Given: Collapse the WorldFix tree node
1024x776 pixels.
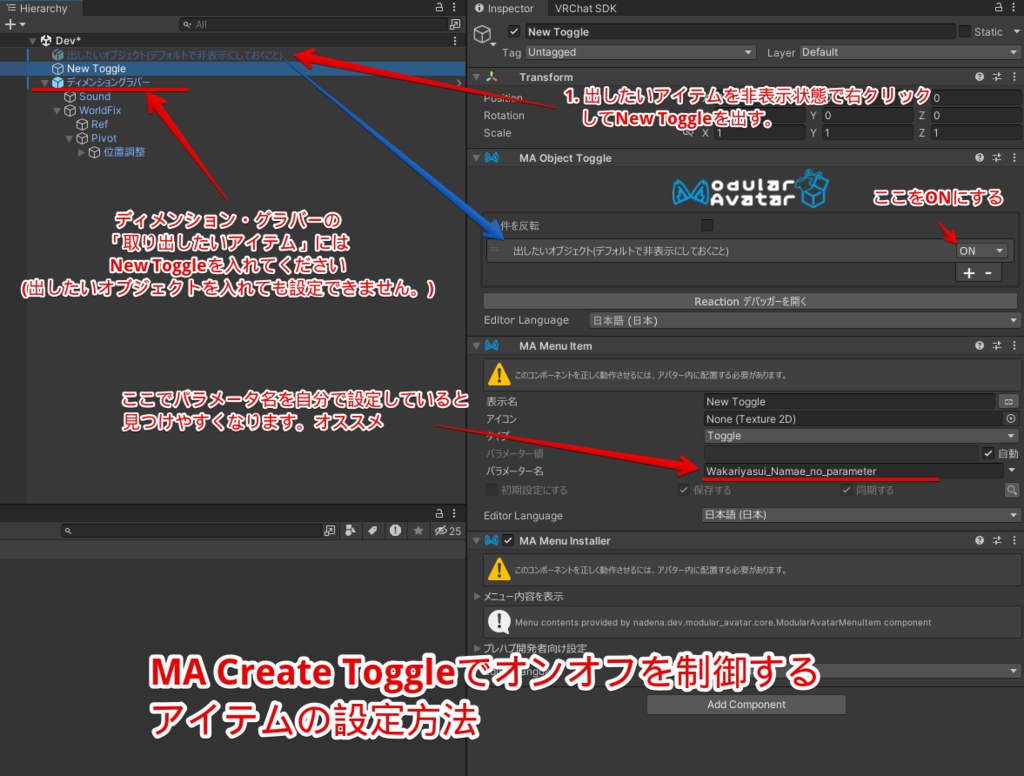Looking at the screenshot, I should (57, 110).
